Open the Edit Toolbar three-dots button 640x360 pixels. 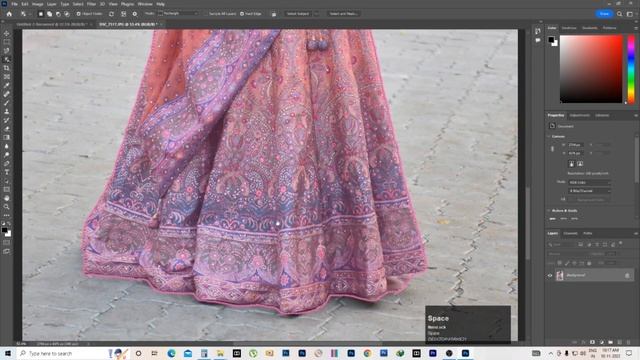point(7,216)
